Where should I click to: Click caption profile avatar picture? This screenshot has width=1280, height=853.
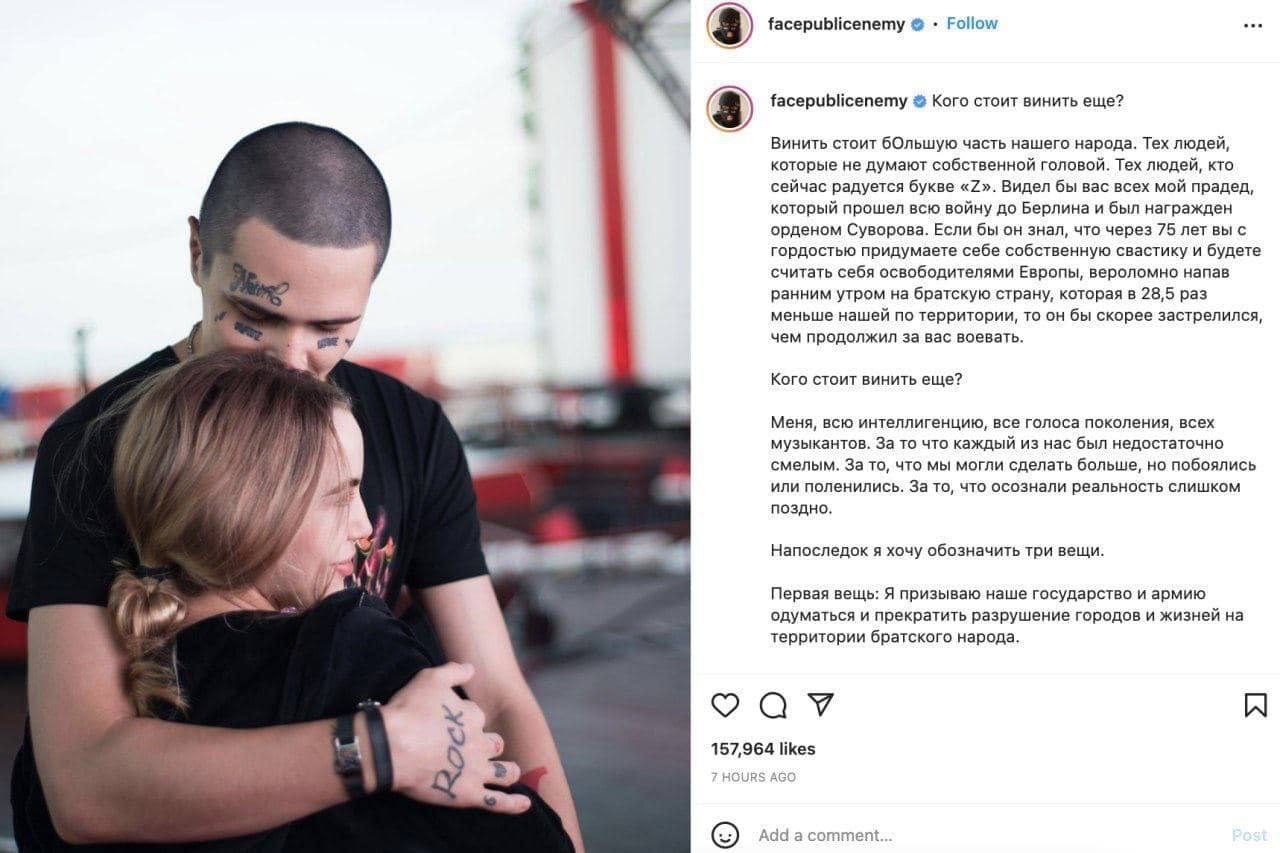pos(729,108)
